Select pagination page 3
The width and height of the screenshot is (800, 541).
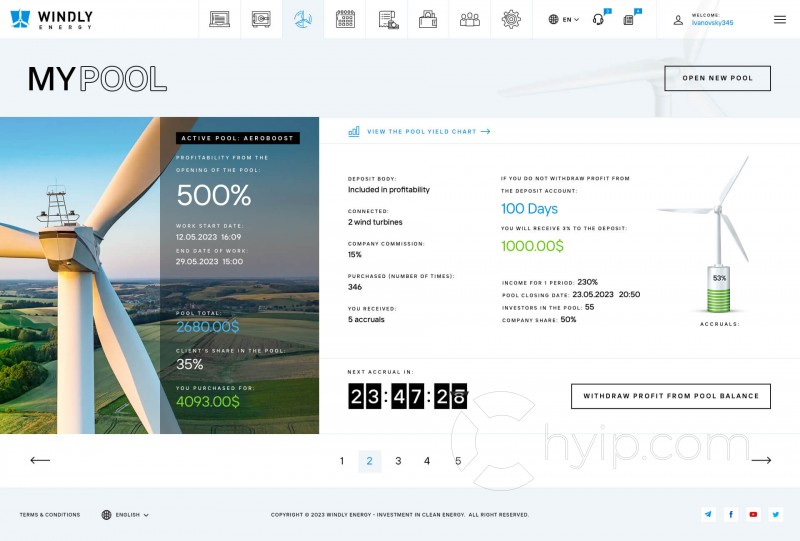tap(398, 461)
